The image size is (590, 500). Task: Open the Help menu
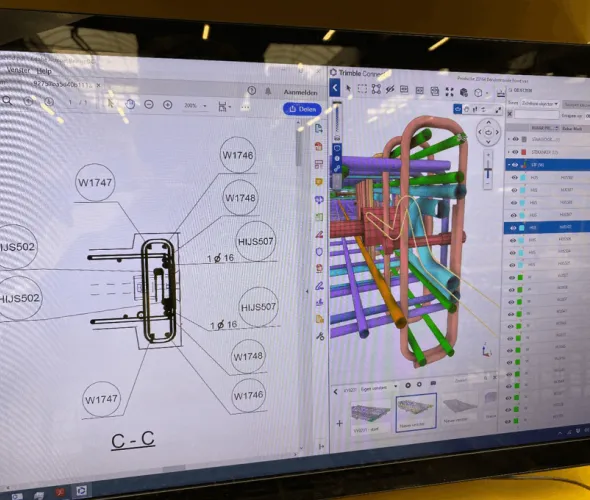pyautogui.click(x=44, y=71)
